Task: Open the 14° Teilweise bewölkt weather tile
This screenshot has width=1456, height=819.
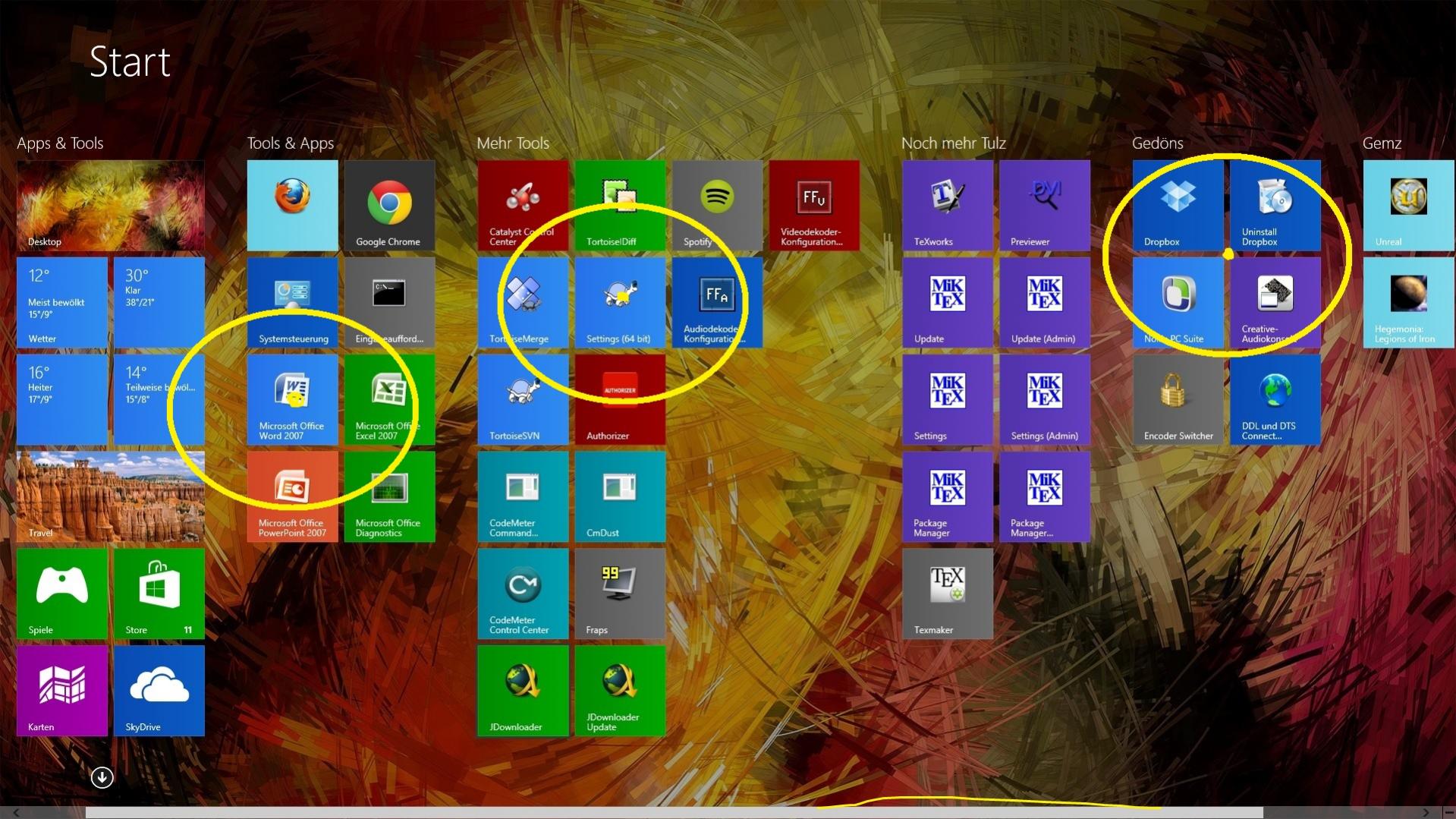Action: (159, 399)
